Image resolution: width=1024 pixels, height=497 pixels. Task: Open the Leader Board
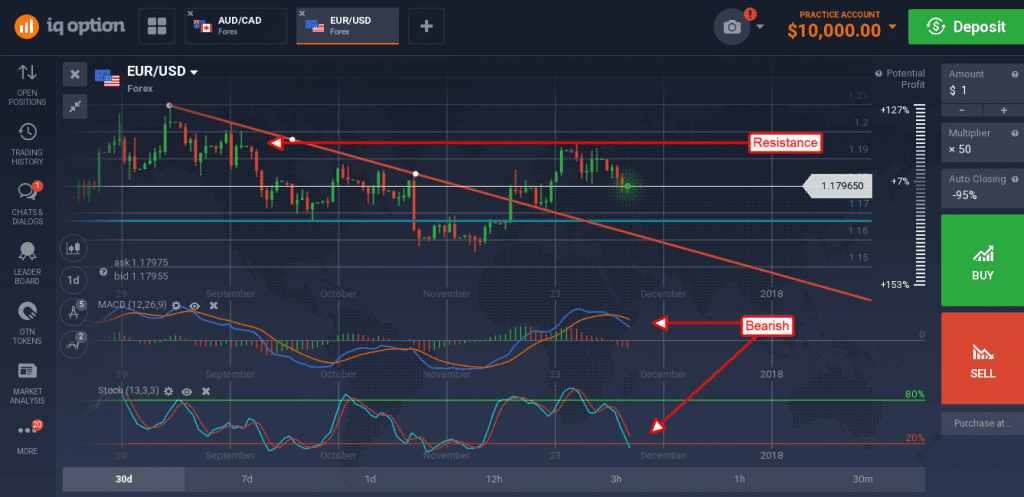pyautogui.click(x=27, y=263)
